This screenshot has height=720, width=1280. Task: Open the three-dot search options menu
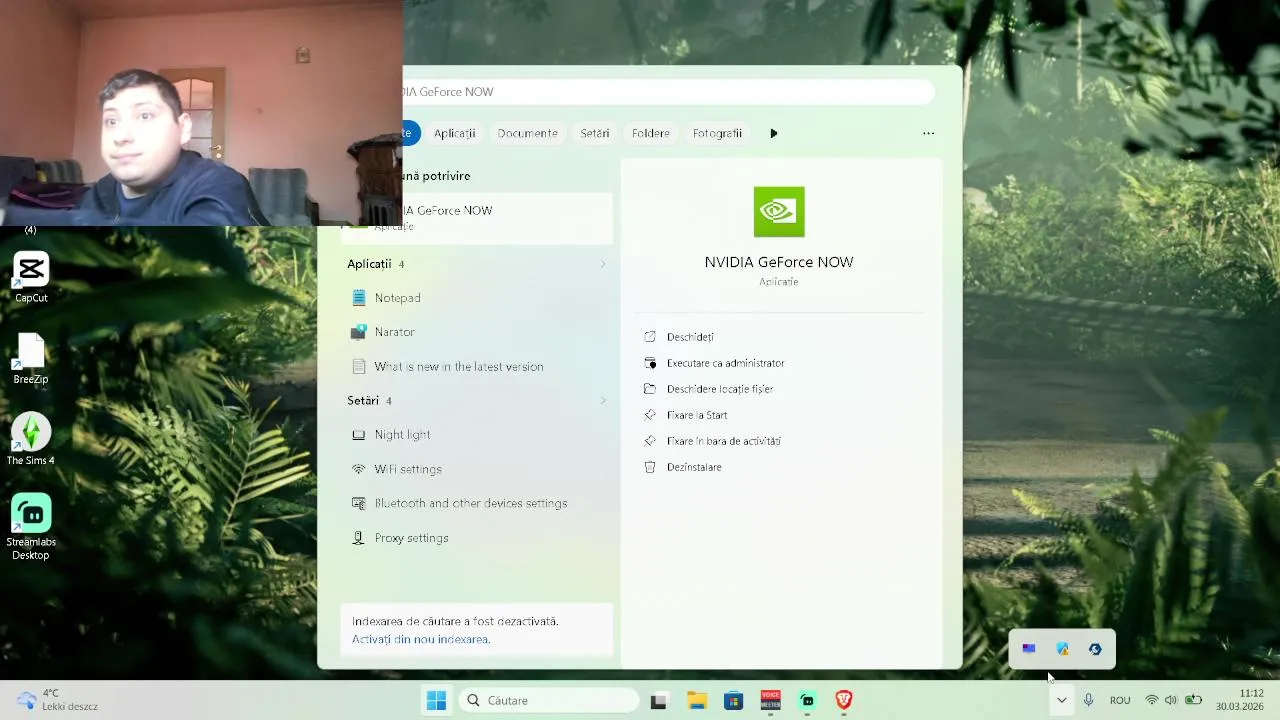[929, 133]
